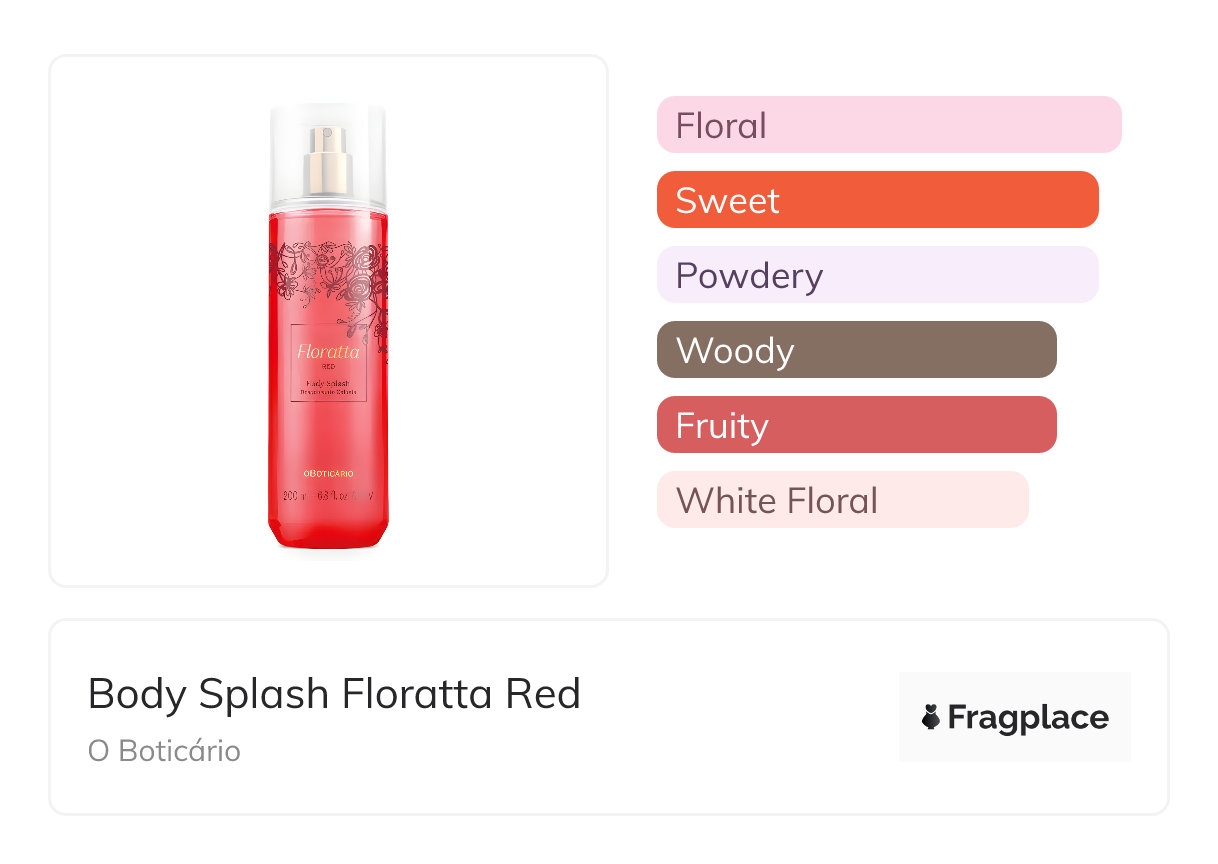Viewport: 1218px width, 864px height.
Task: Click the Body Splash text on the bottle label
Action: click(x=328, y=384)
